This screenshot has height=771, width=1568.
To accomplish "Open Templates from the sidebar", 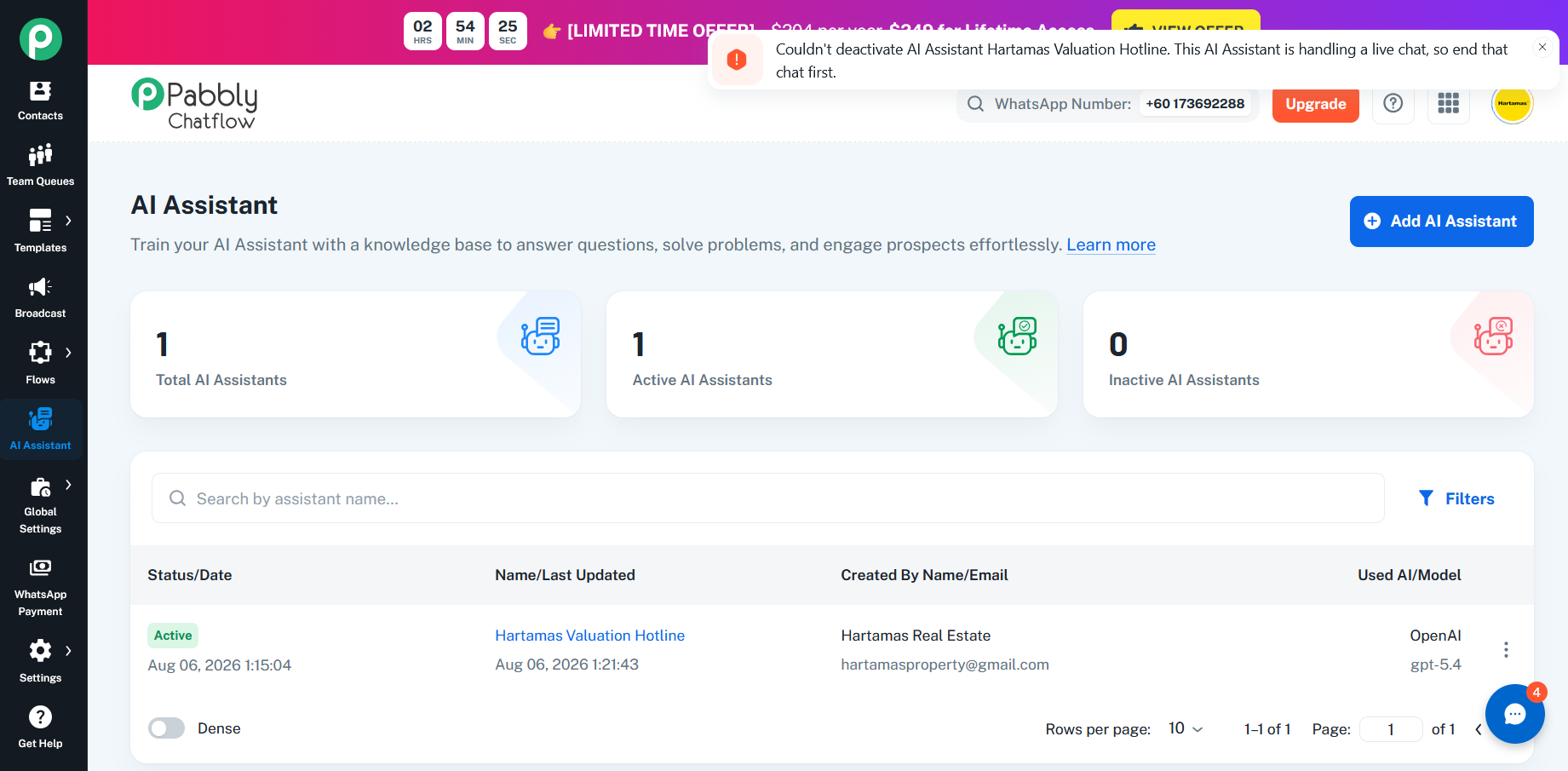I will pyautogui.click(x=40, y=232).
